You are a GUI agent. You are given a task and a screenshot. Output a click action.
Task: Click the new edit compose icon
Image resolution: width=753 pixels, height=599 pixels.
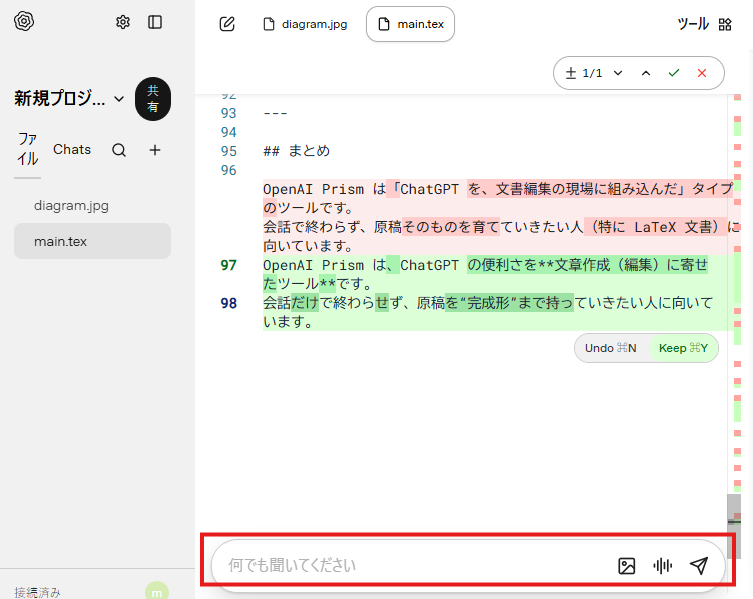click(227, 24)
